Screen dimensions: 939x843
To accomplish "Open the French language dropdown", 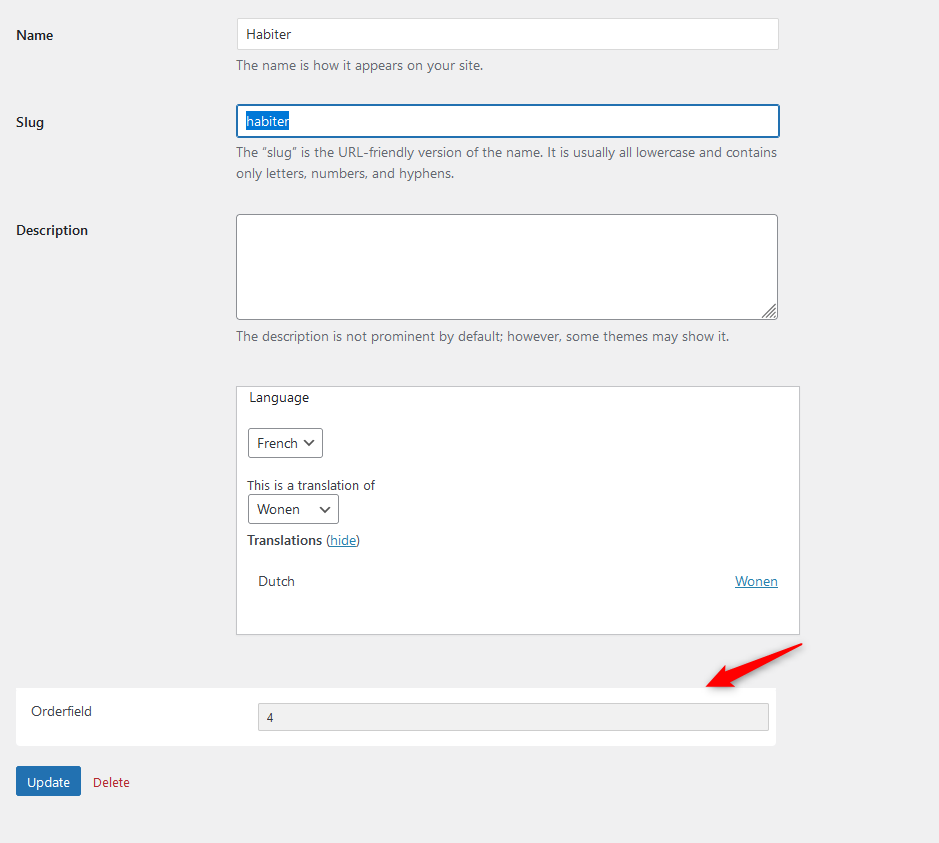I will pyautogui.click(x=285, y=443).
